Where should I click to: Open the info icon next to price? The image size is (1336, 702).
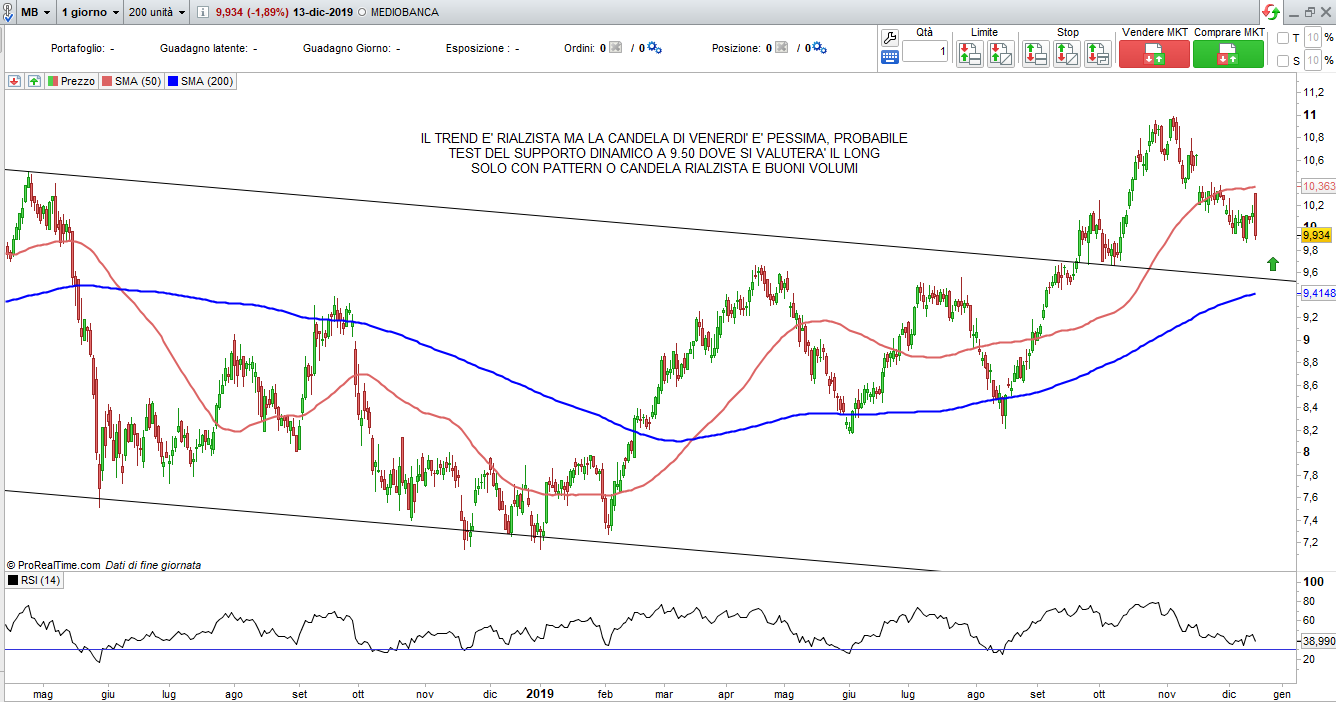(x=203, y=13)
